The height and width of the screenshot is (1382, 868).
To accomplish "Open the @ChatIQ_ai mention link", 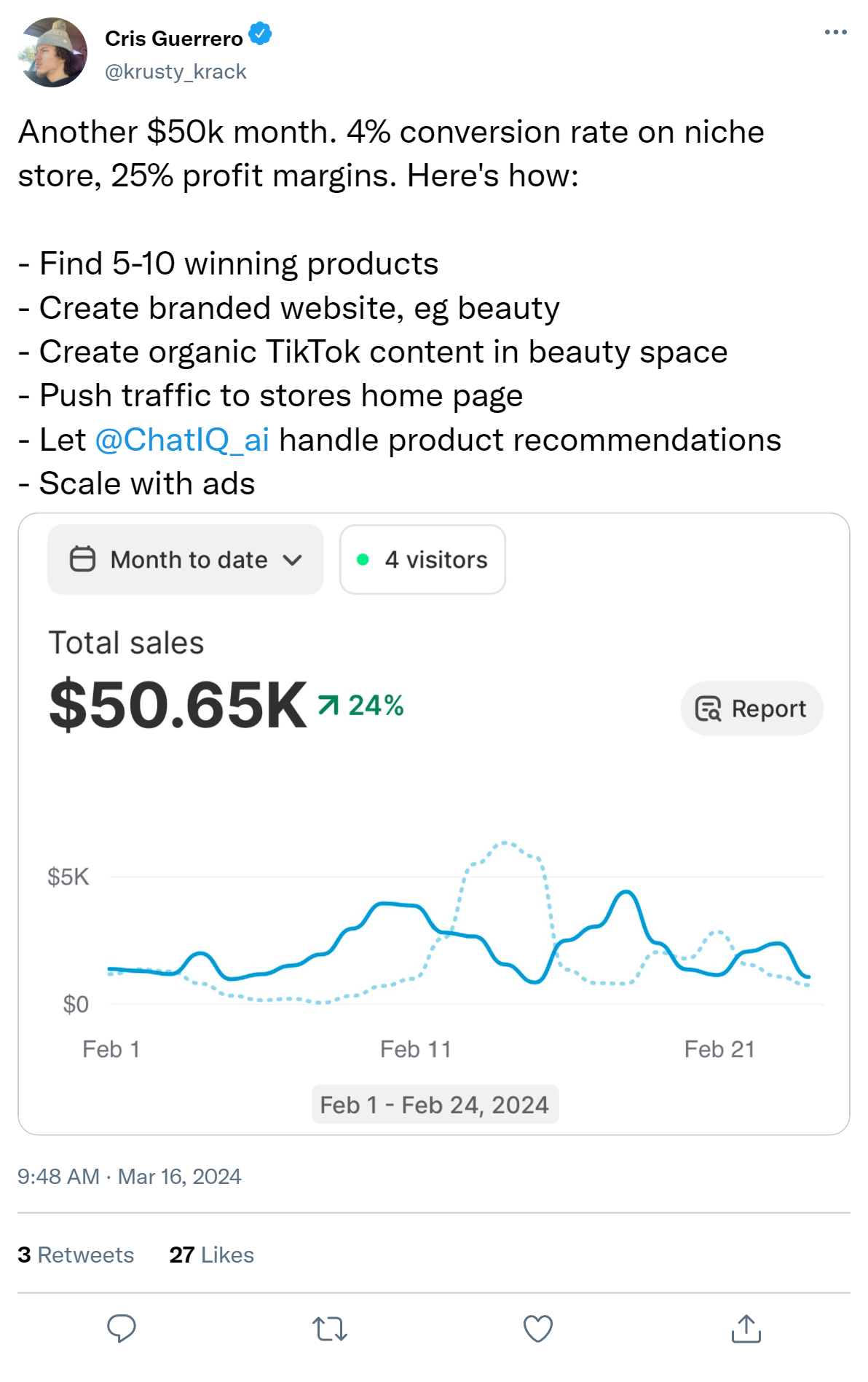I will pos(182,440).
